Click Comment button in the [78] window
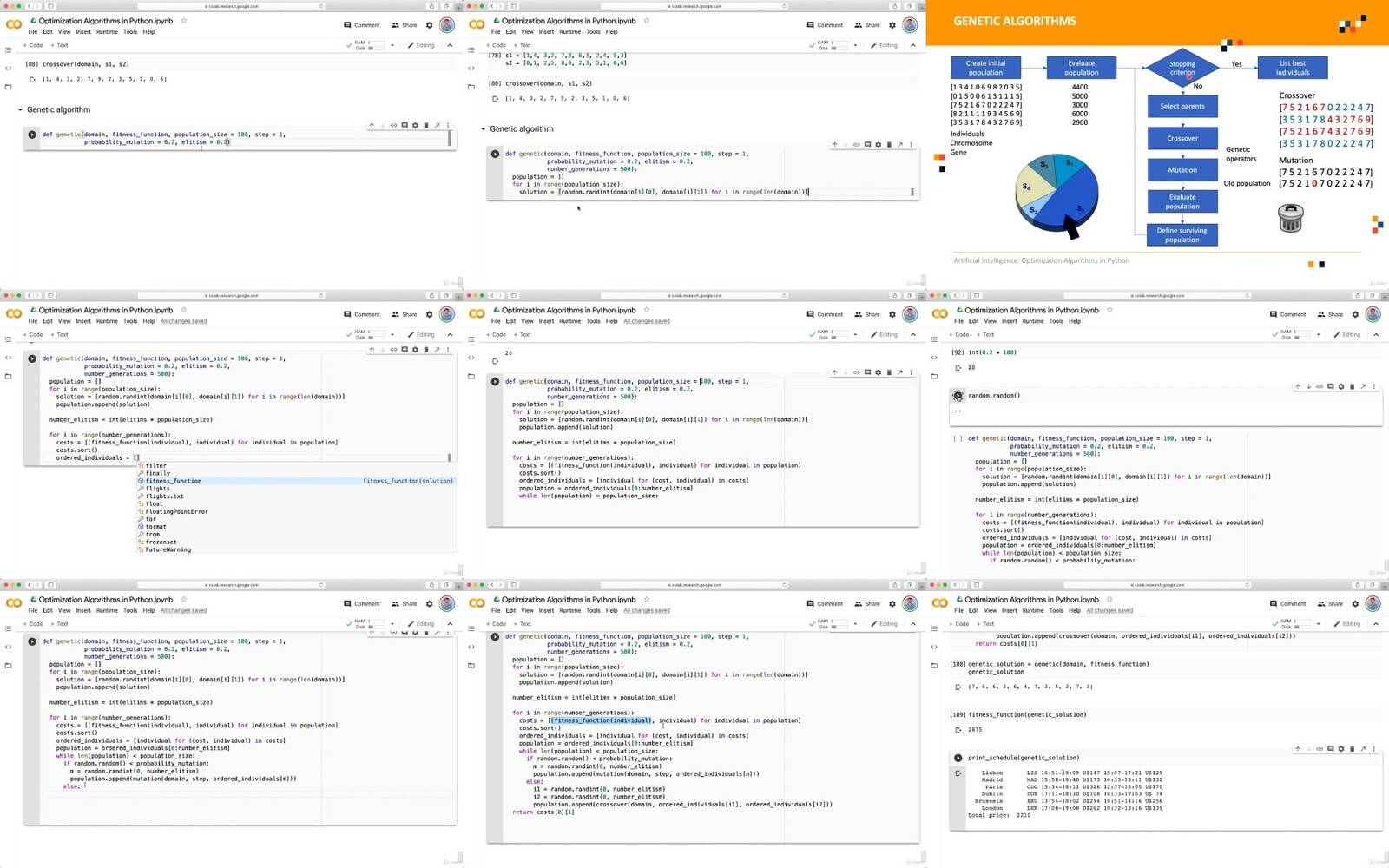1389x868 pixels. (825, 25)
